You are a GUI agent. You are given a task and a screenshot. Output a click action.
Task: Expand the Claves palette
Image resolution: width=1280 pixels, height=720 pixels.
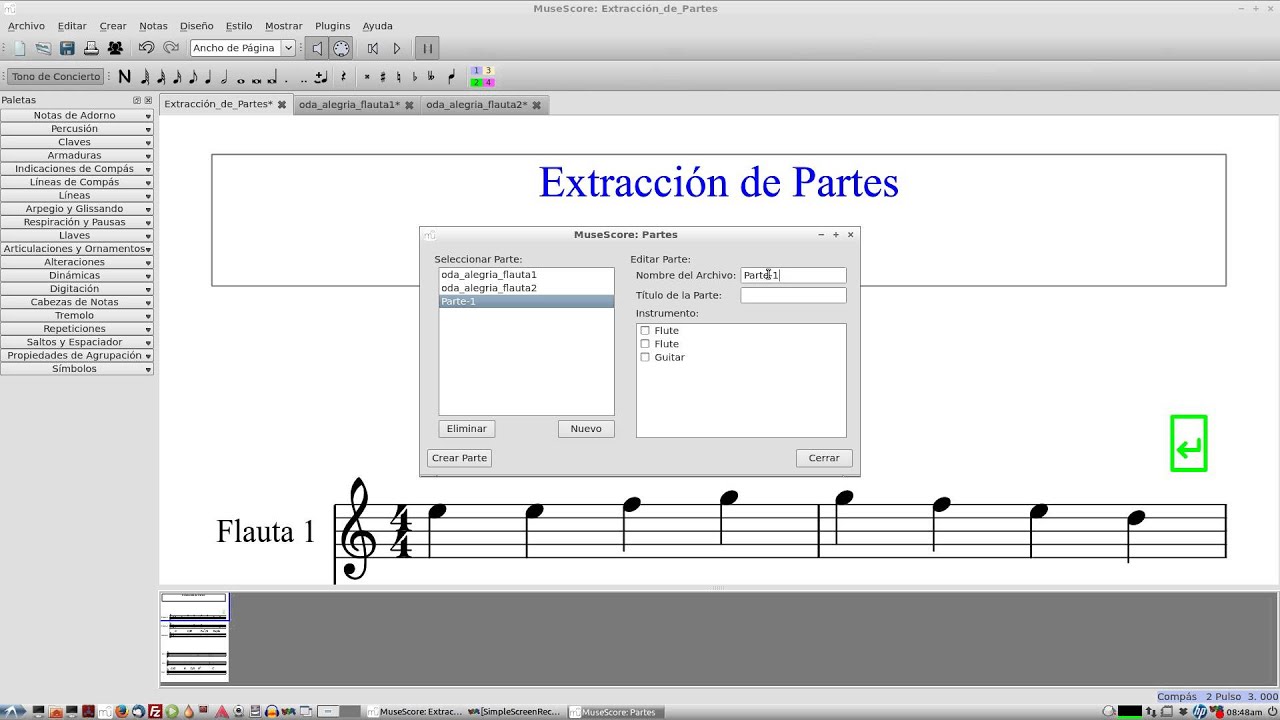point(76,142)
